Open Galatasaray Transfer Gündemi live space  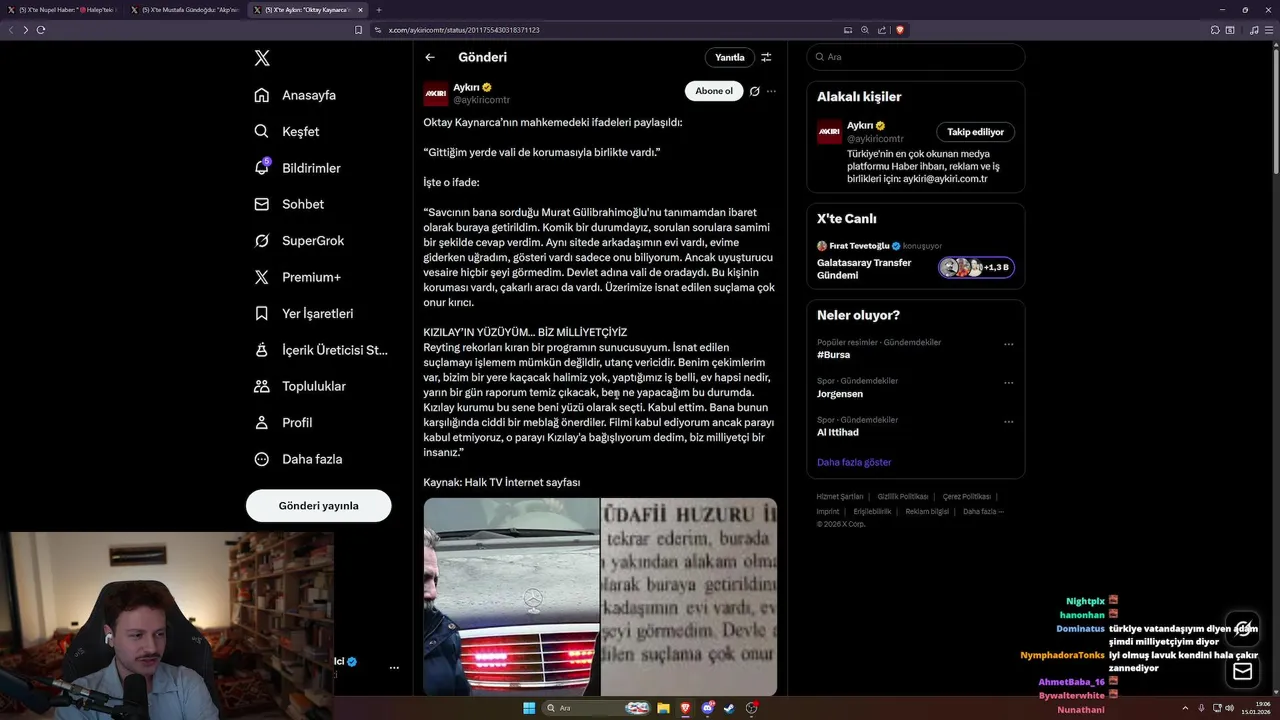click(x=864, y=269)
